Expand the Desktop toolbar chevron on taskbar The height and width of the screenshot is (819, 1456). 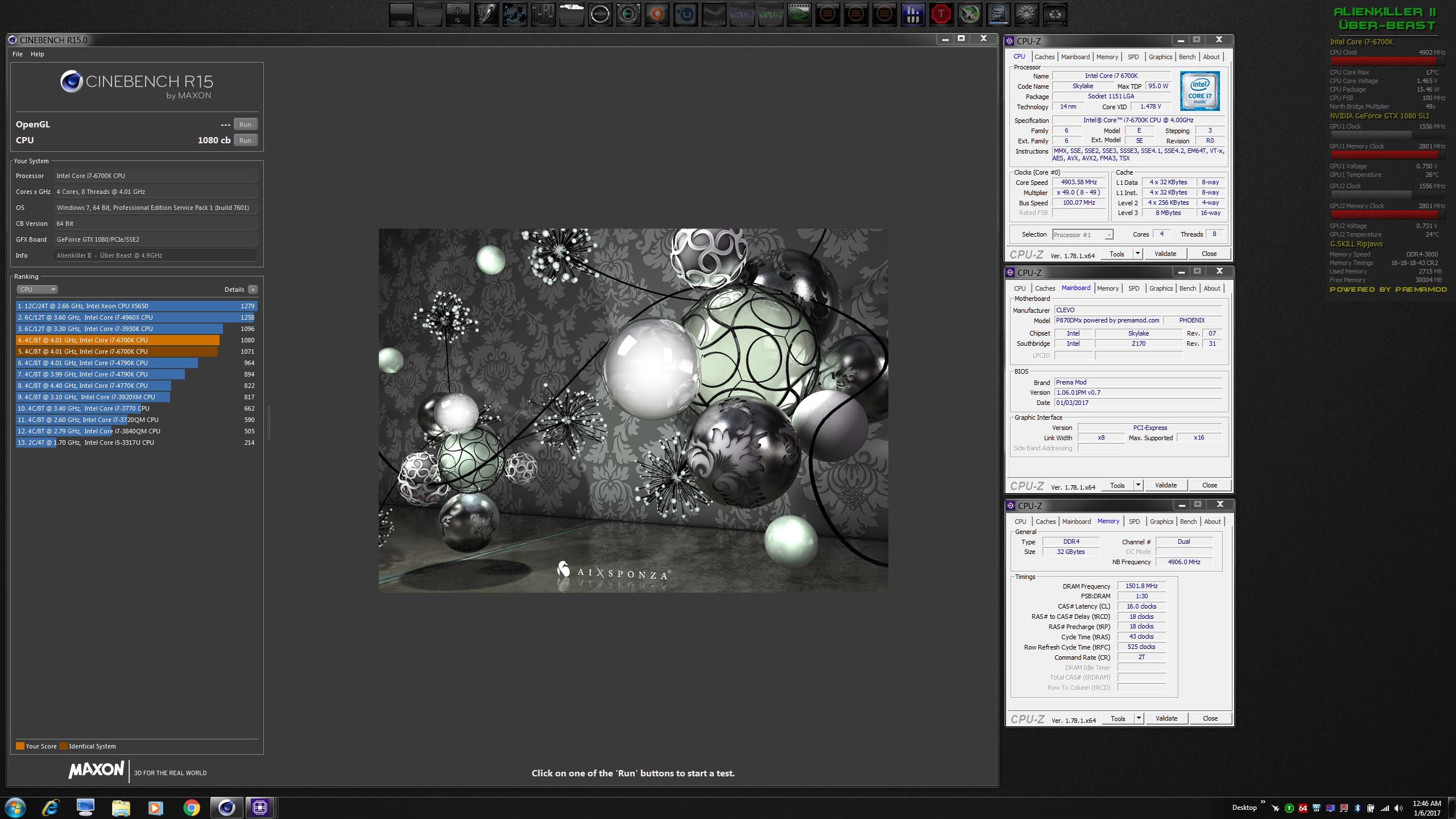coord(1263,803)
